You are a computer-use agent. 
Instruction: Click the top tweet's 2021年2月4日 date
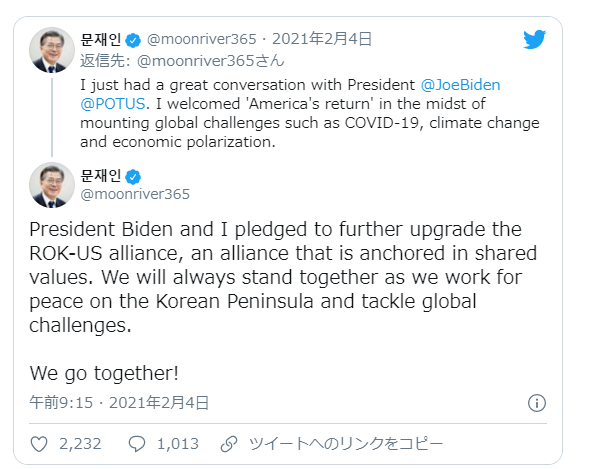coord(330,40)
